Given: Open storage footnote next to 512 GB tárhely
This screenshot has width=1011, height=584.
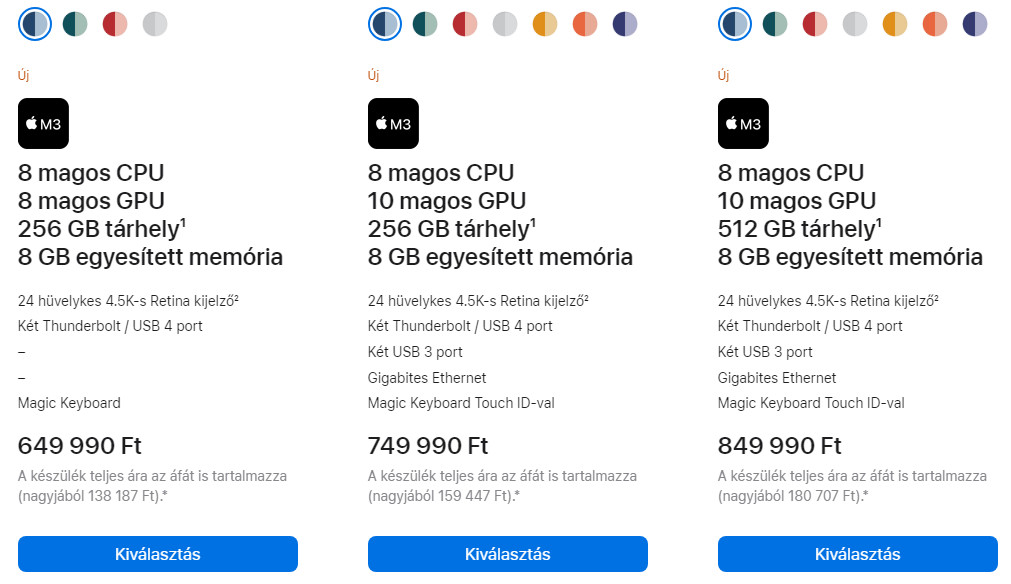Looking at the screenshot, I should coord(880,222).
